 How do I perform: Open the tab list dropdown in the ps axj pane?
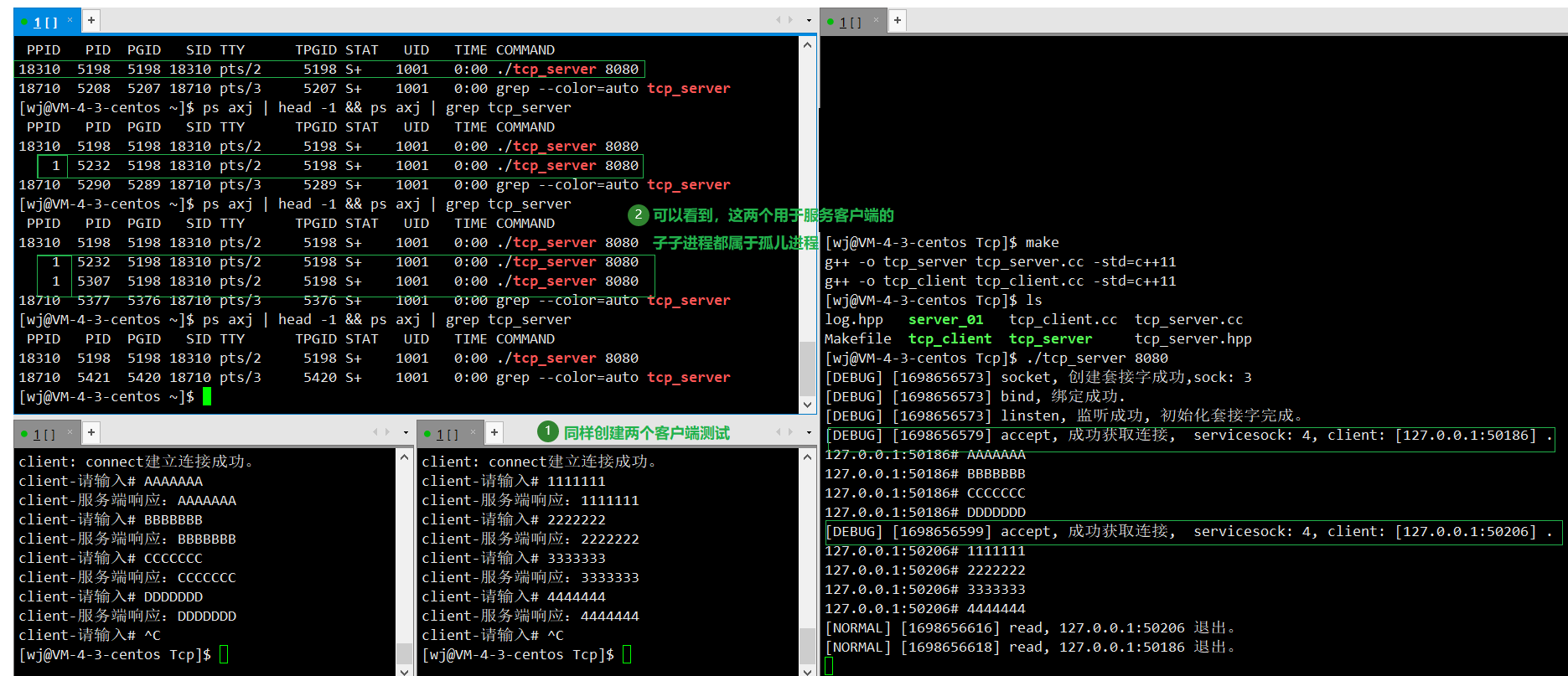point(809,20)
